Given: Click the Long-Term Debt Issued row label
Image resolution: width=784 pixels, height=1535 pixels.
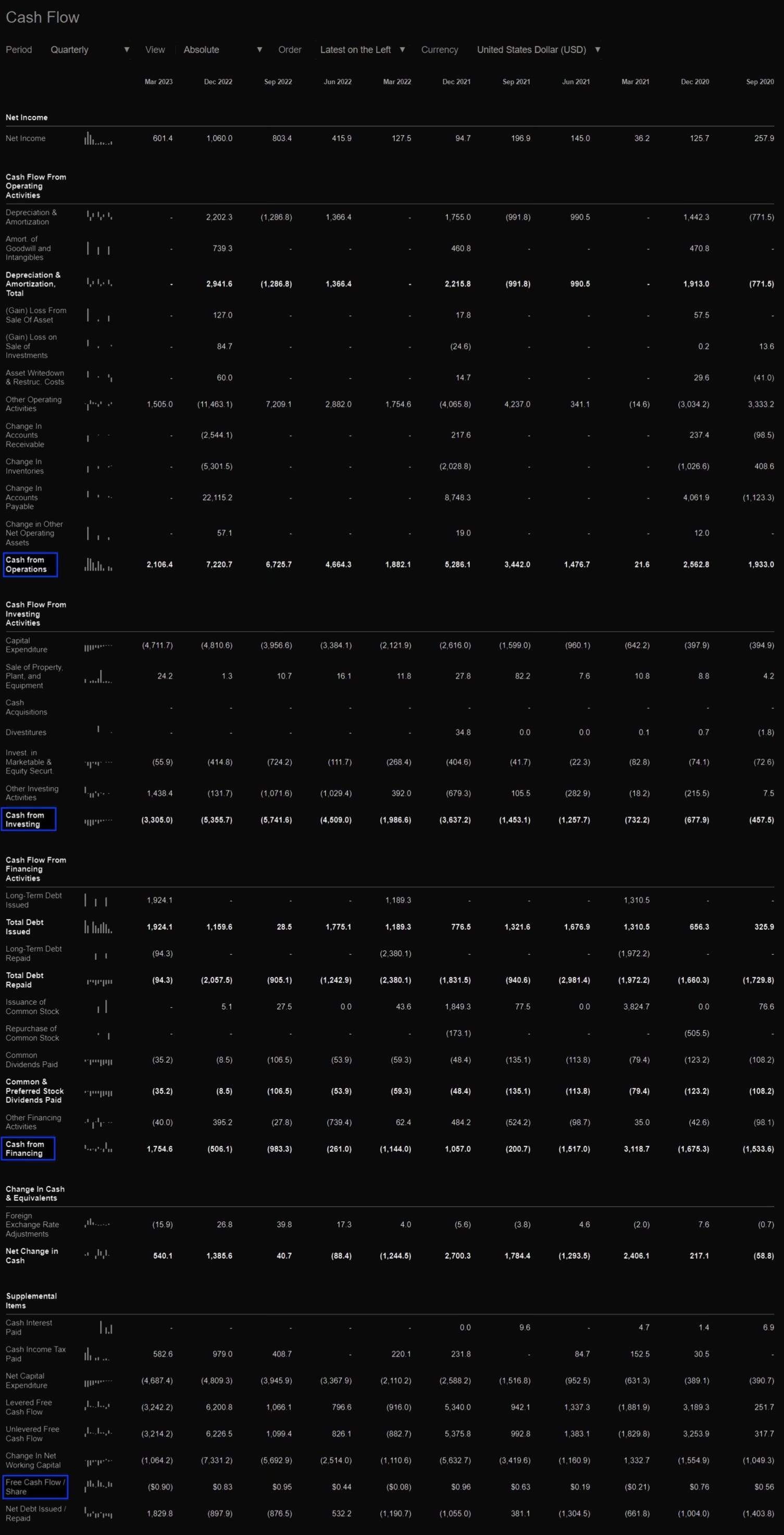Looking at the screenshot, I should [34, 900].
